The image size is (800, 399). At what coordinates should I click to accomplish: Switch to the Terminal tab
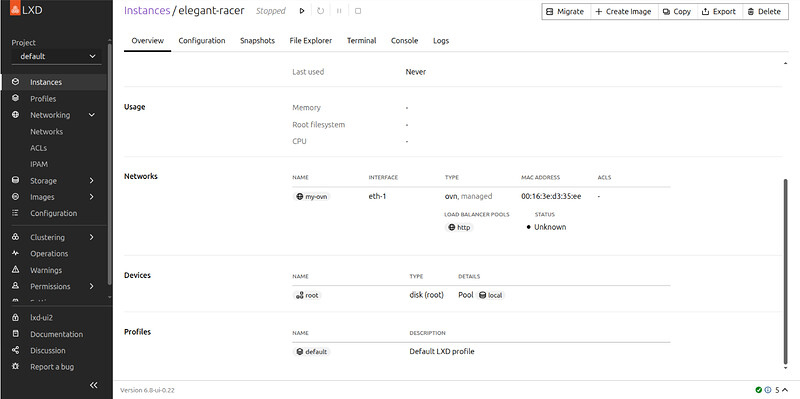click(362, 41)
